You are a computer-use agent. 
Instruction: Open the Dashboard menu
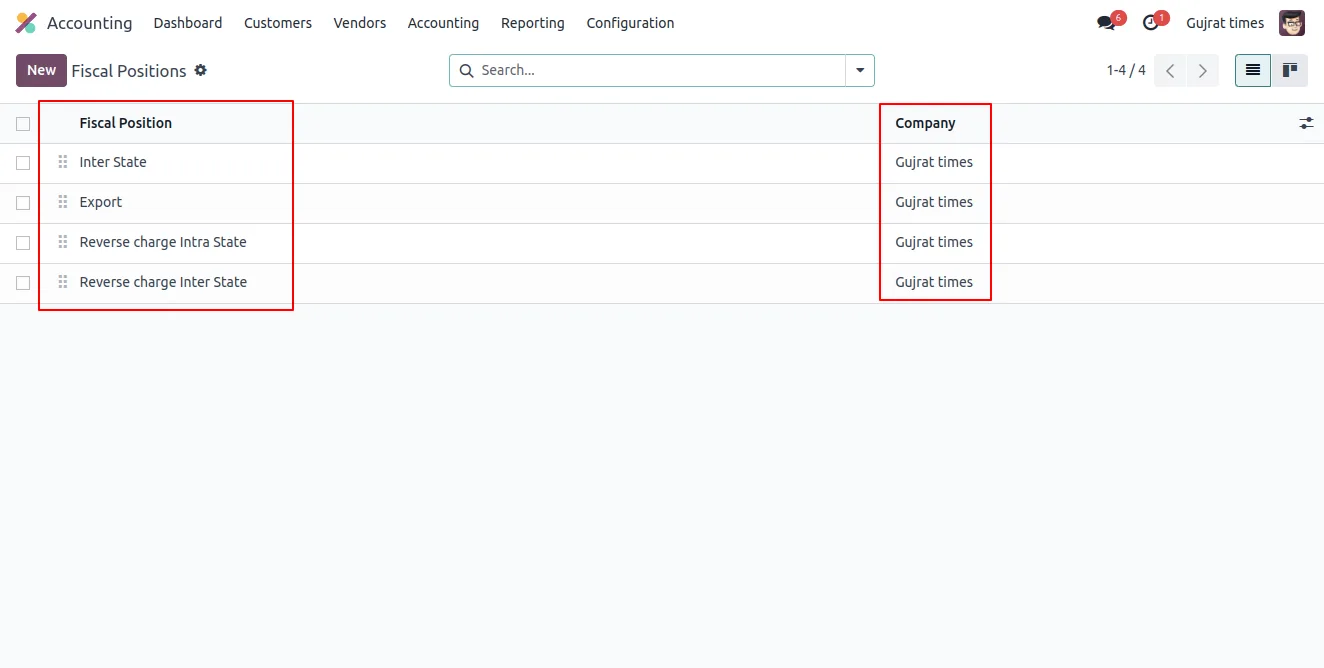click(188, 23)
